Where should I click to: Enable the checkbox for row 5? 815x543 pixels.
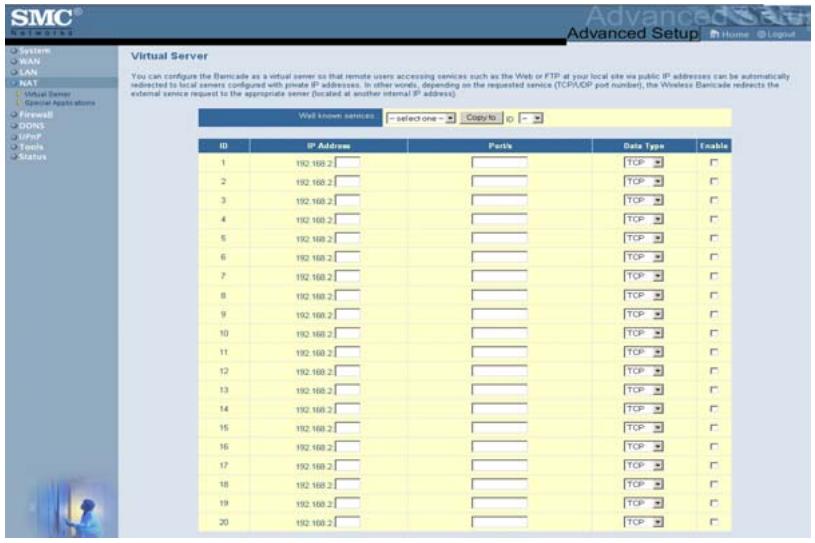[714, 238]
